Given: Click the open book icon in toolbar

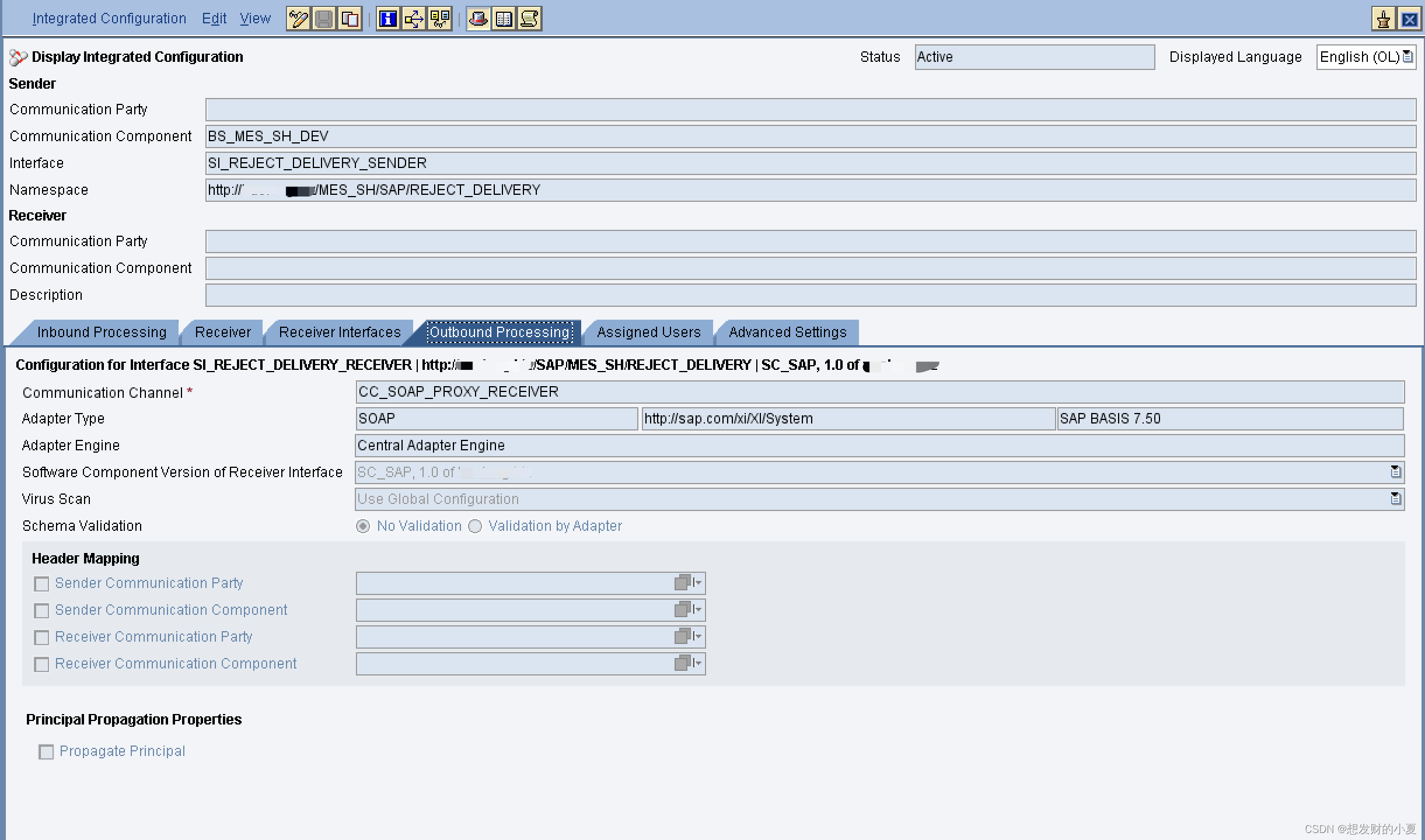Looking at the screenshot, I should [504, 19].
